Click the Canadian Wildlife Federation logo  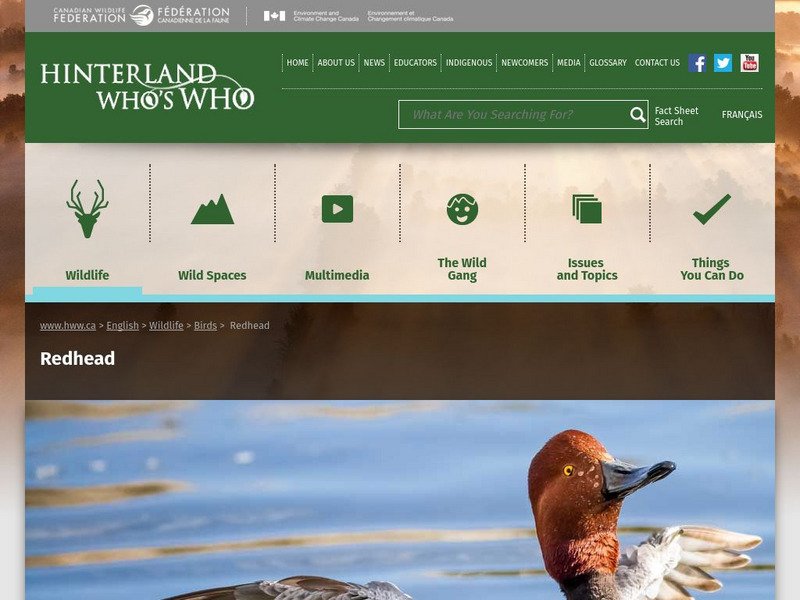coord(141,15)
